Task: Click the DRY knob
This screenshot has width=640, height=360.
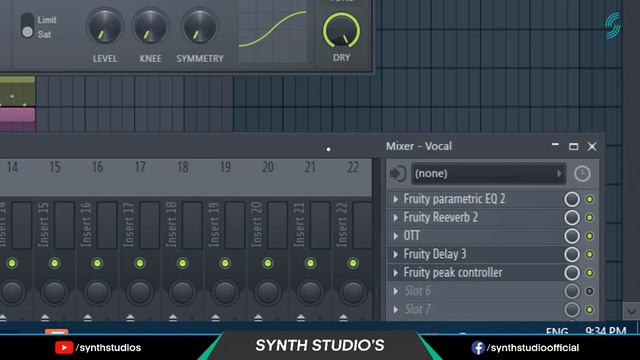Action: [341, 31]
